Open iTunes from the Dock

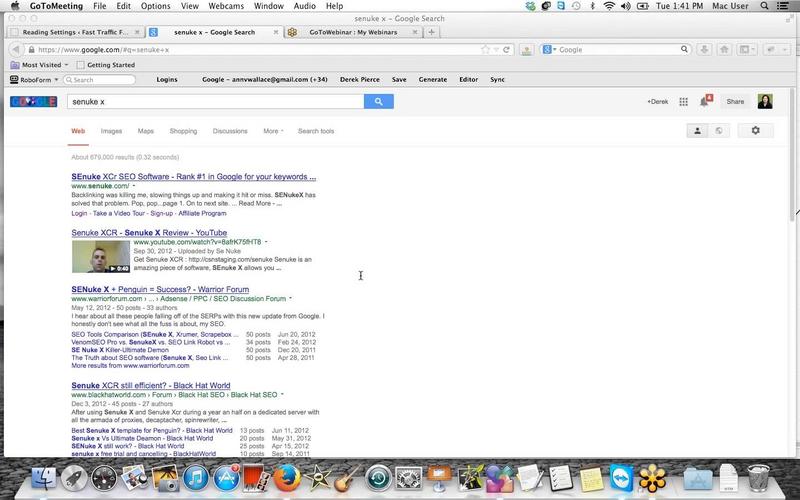pos(196,479)
